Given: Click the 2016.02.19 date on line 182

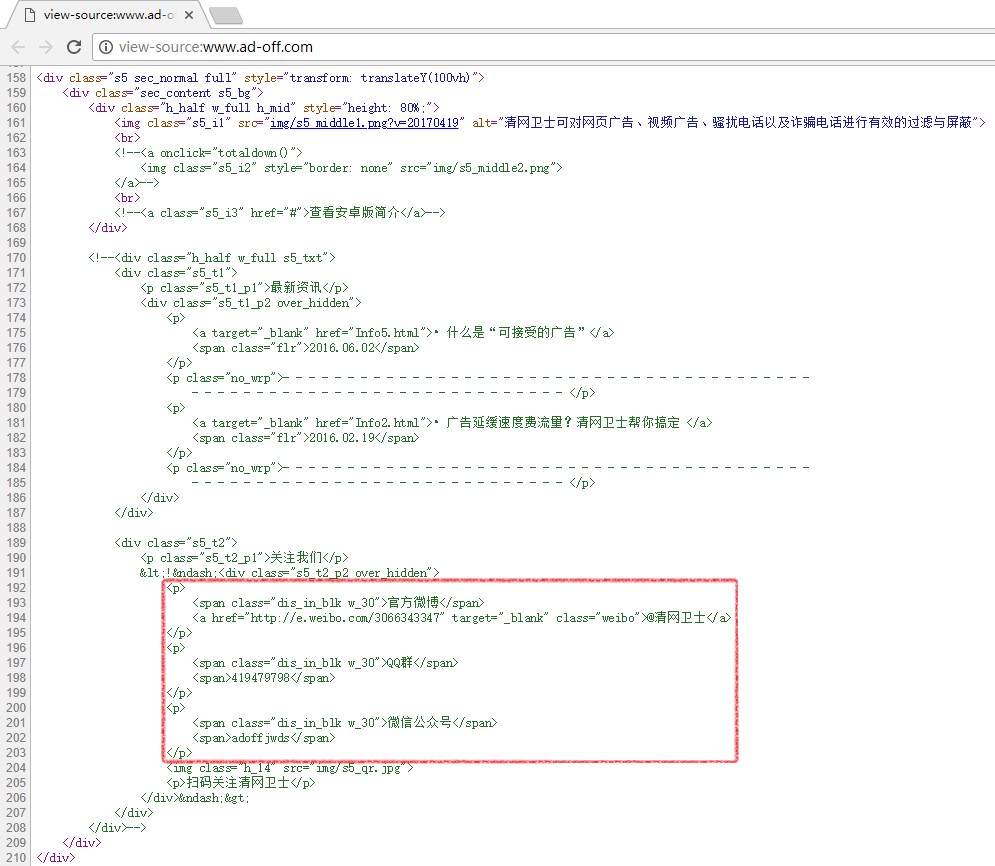Looking at the screenshot, I should [340, 438].
